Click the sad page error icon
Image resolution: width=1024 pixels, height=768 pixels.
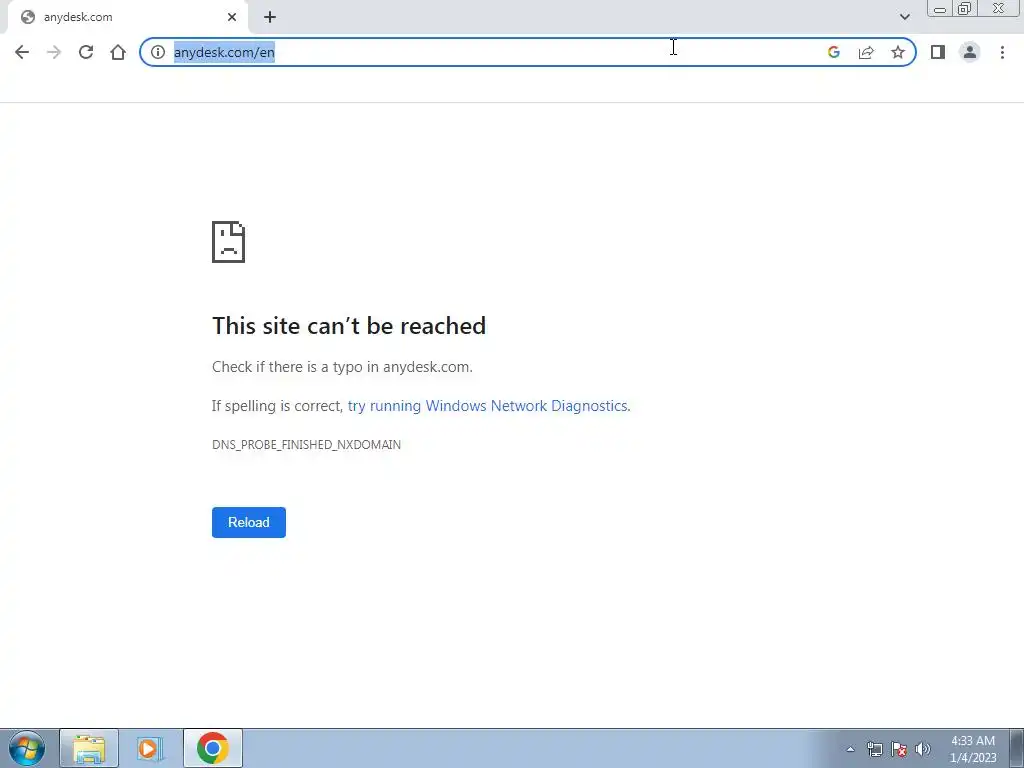229,242
